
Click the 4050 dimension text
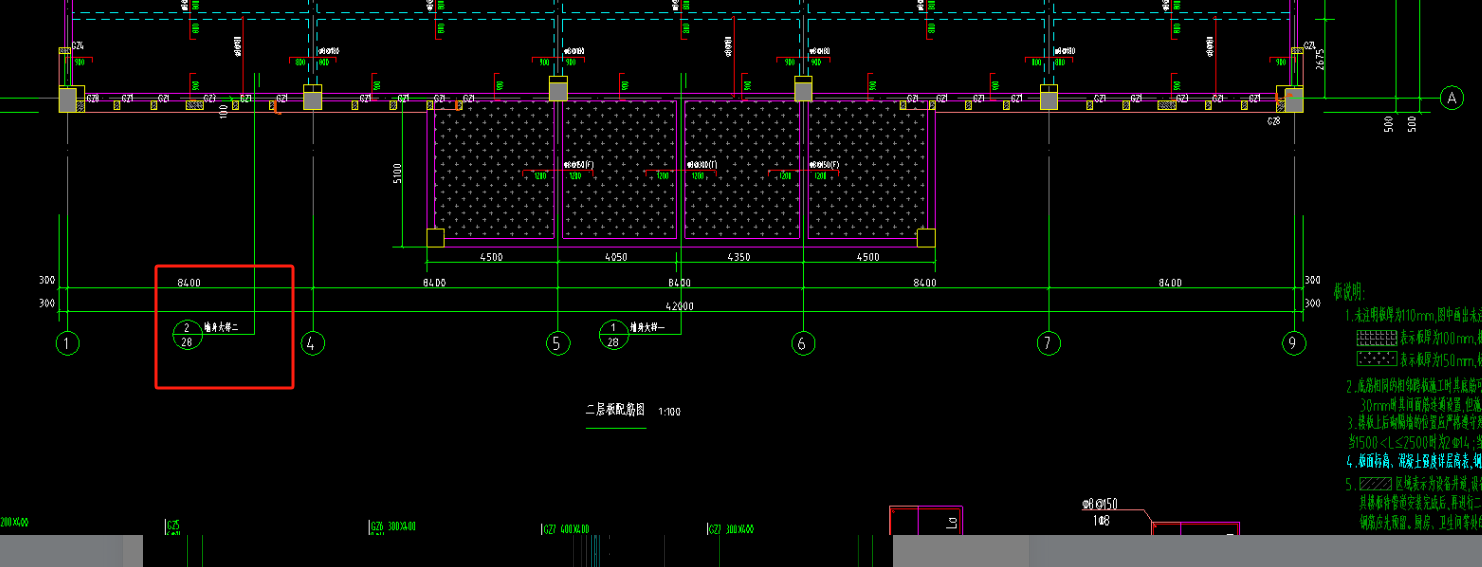click(616, 258)
